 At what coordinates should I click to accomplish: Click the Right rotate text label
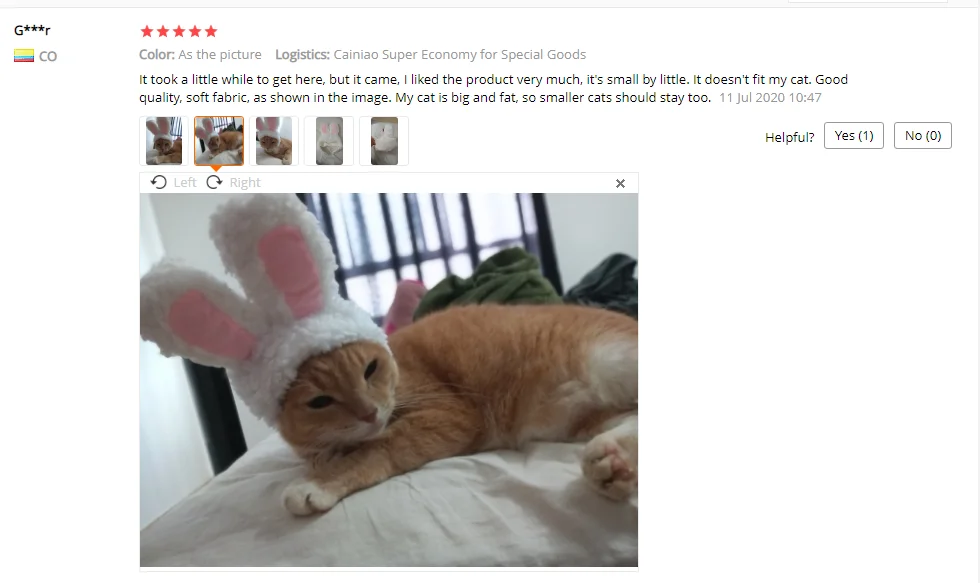tap(245, 182)
